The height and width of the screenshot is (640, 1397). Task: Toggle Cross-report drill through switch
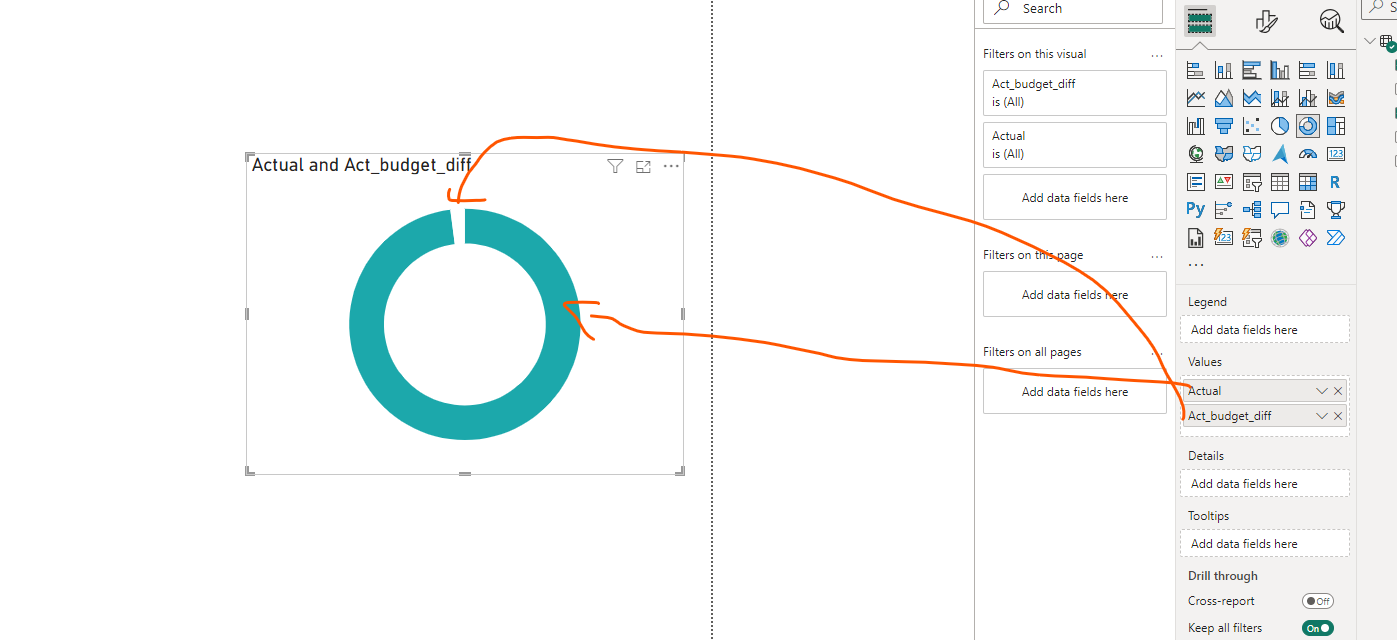tap(1317, 601)
